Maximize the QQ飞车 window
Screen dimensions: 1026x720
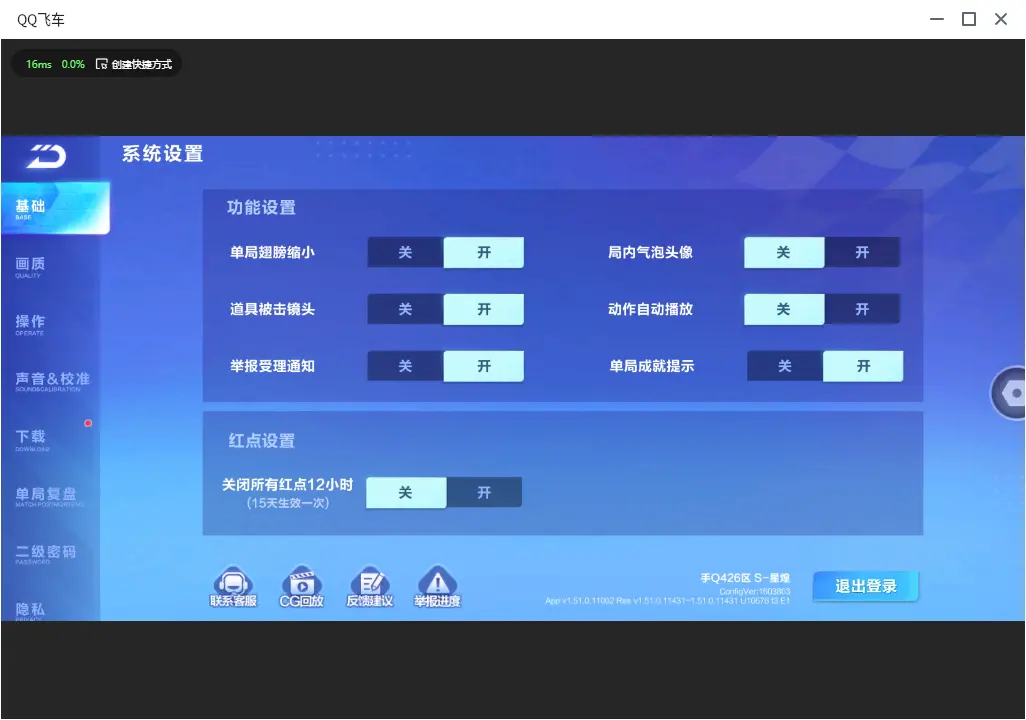[969, 20]
